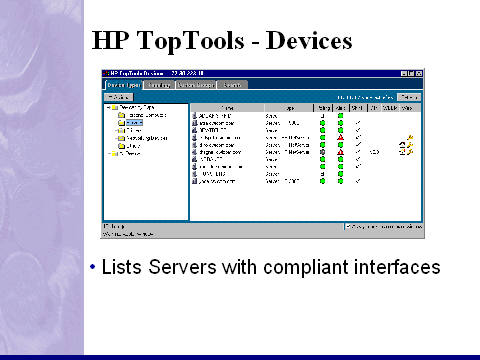Click the green status circle in the second row

323,123
